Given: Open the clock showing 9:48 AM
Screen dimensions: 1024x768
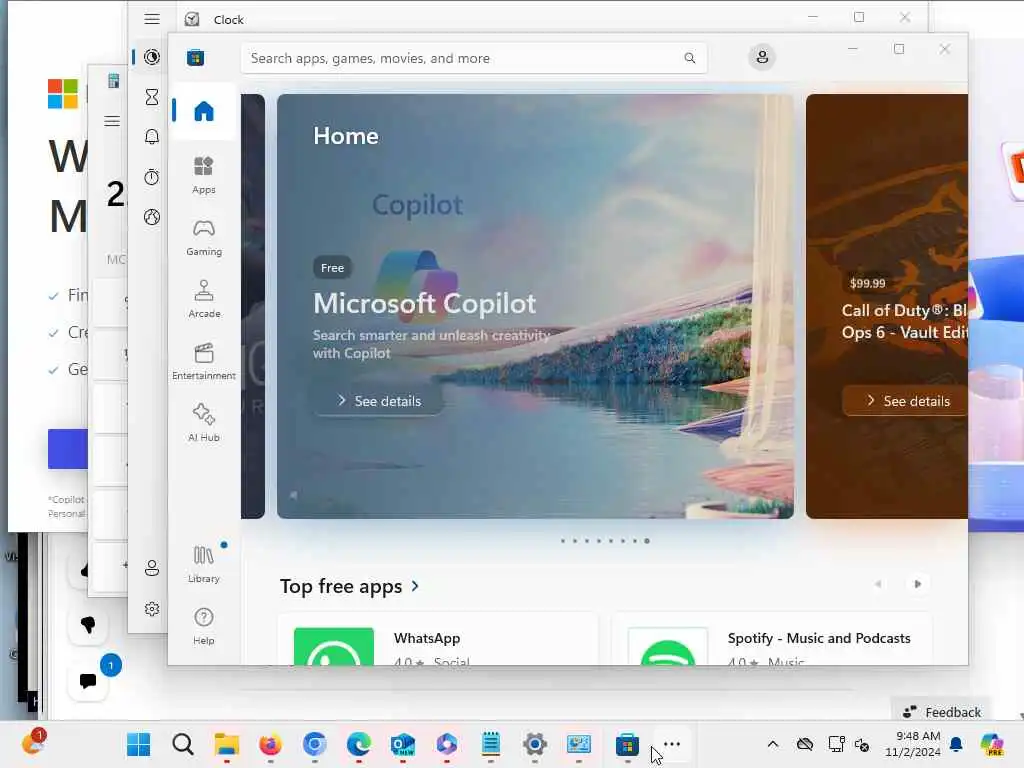Looking at the screenshot, I should click(913, 744).
